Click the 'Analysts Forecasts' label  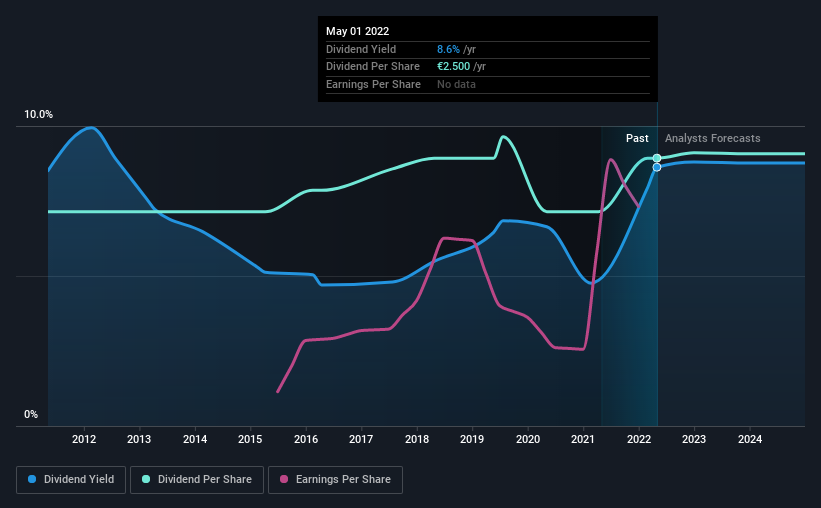713,138
